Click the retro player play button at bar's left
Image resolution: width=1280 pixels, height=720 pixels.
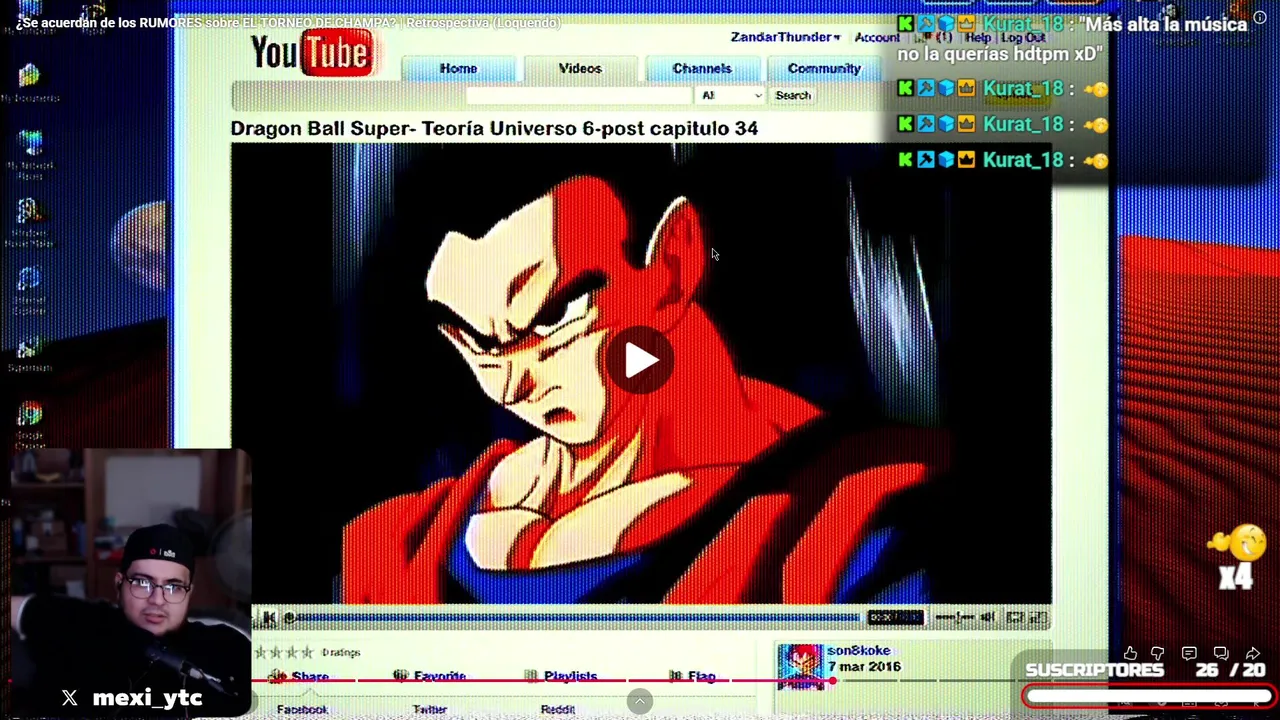[x=268, y=618]
